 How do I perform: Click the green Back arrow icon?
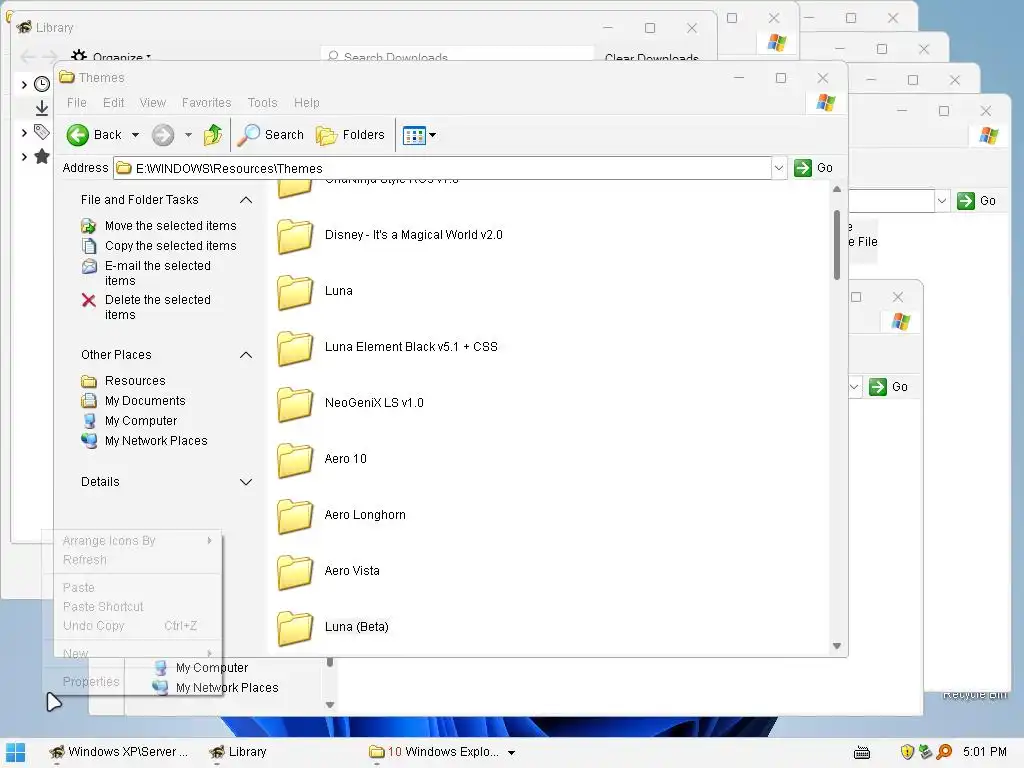(78, 135)
